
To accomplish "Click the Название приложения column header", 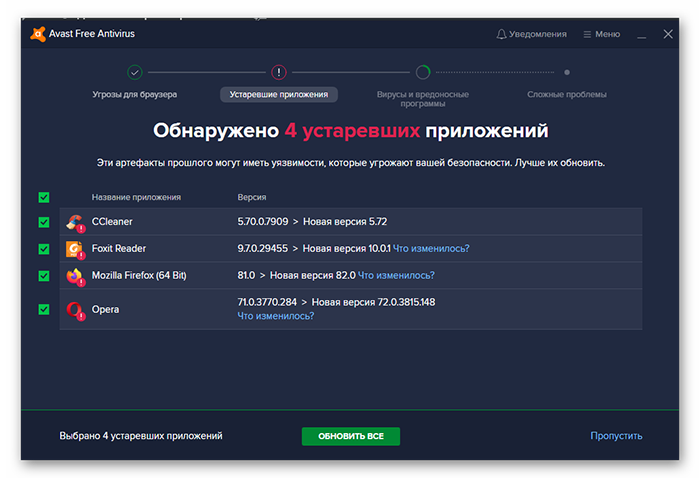I will click(136, 197).
